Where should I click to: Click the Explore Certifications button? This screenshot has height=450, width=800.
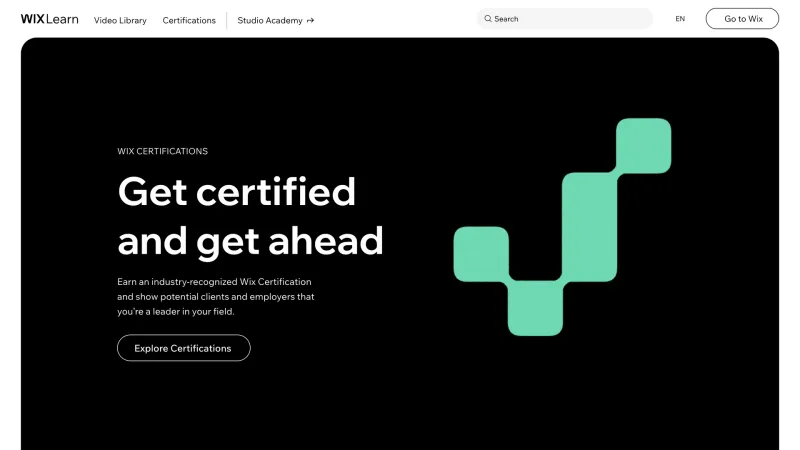coord(184,348)
